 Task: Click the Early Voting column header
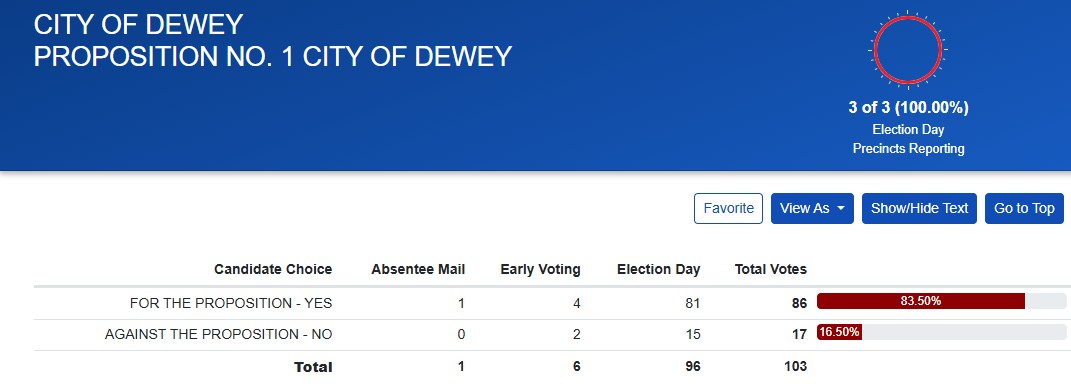coord(540,269)
